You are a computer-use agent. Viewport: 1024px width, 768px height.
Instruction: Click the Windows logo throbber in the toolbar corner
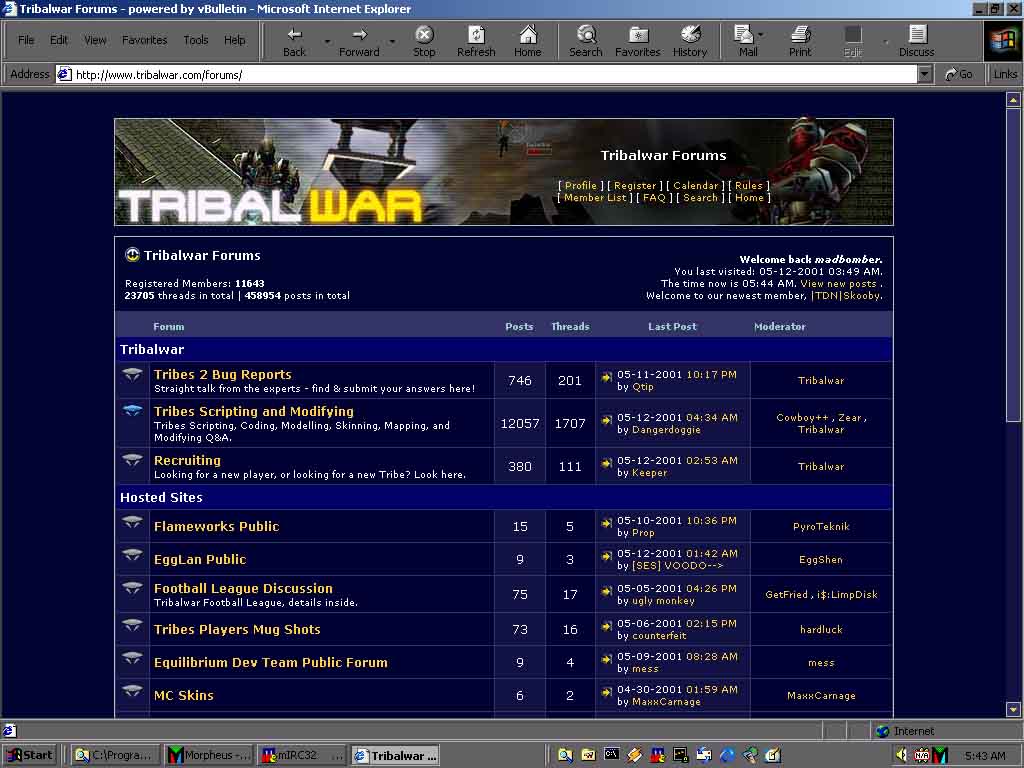click(x=1002, y=41)
